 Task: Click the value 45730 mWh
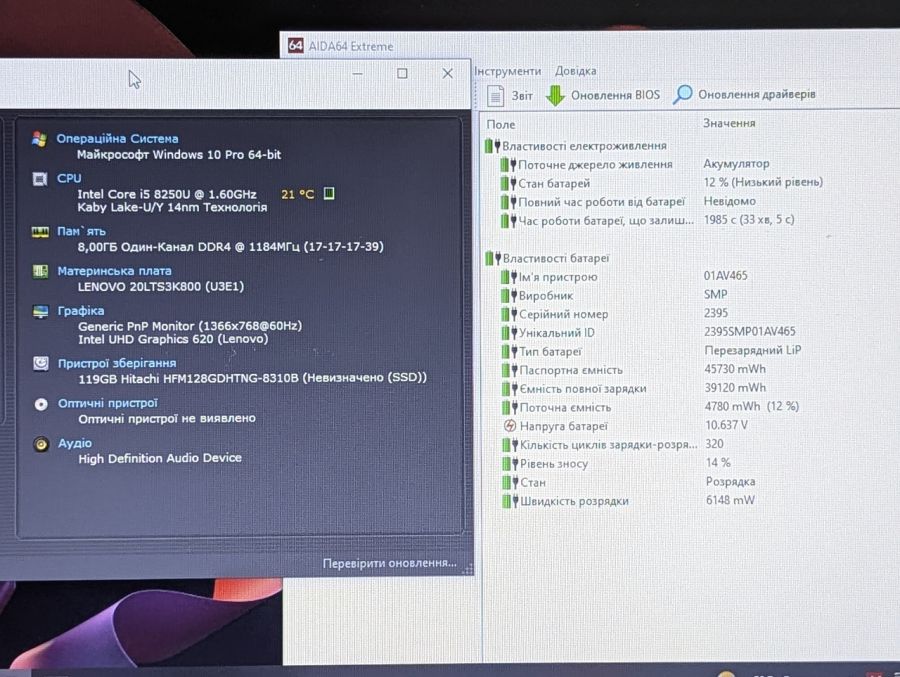(x=735, y=369)
